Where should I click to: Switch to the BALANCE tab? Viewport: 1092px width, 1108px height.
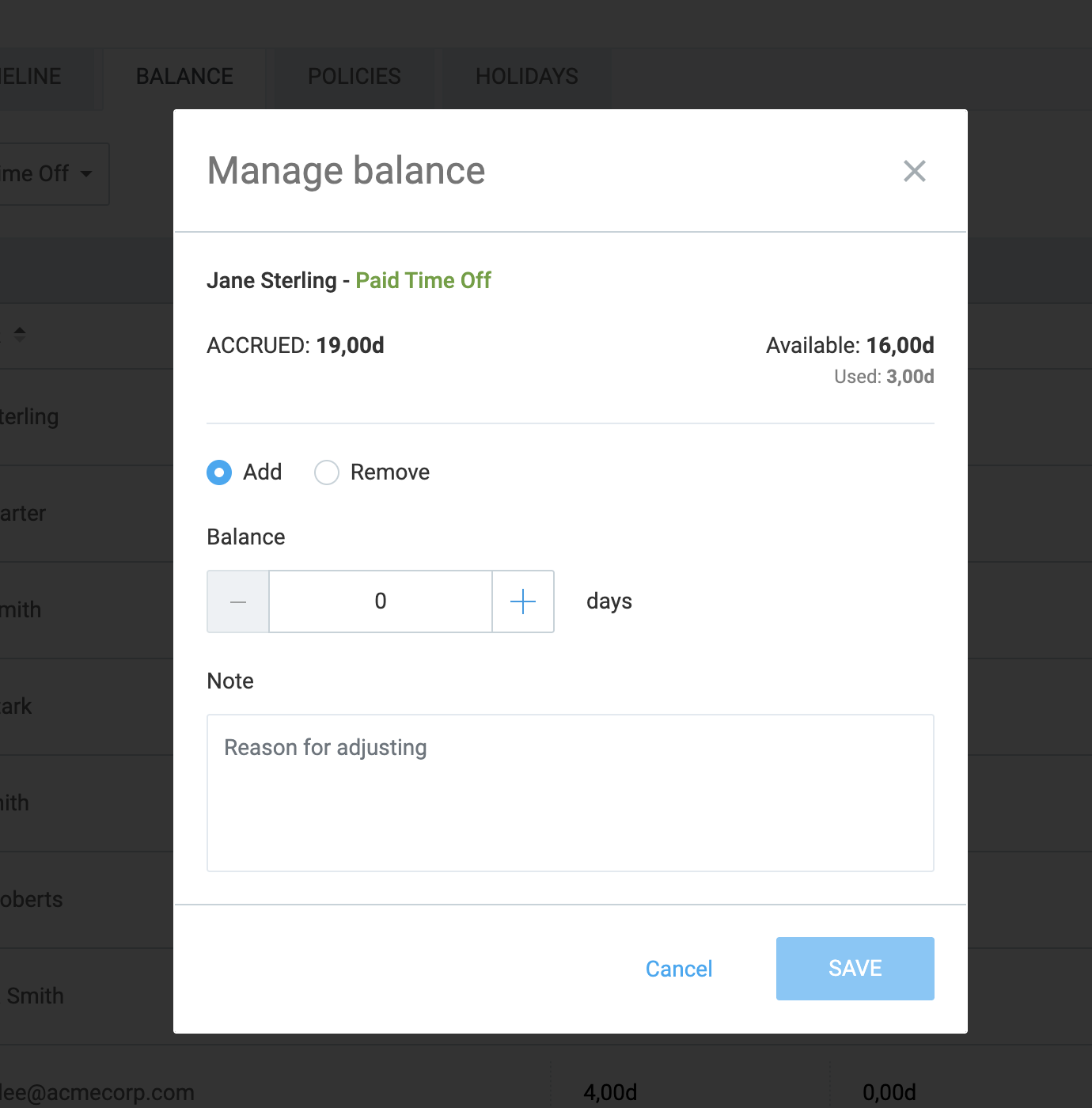[x=184, y=77]
